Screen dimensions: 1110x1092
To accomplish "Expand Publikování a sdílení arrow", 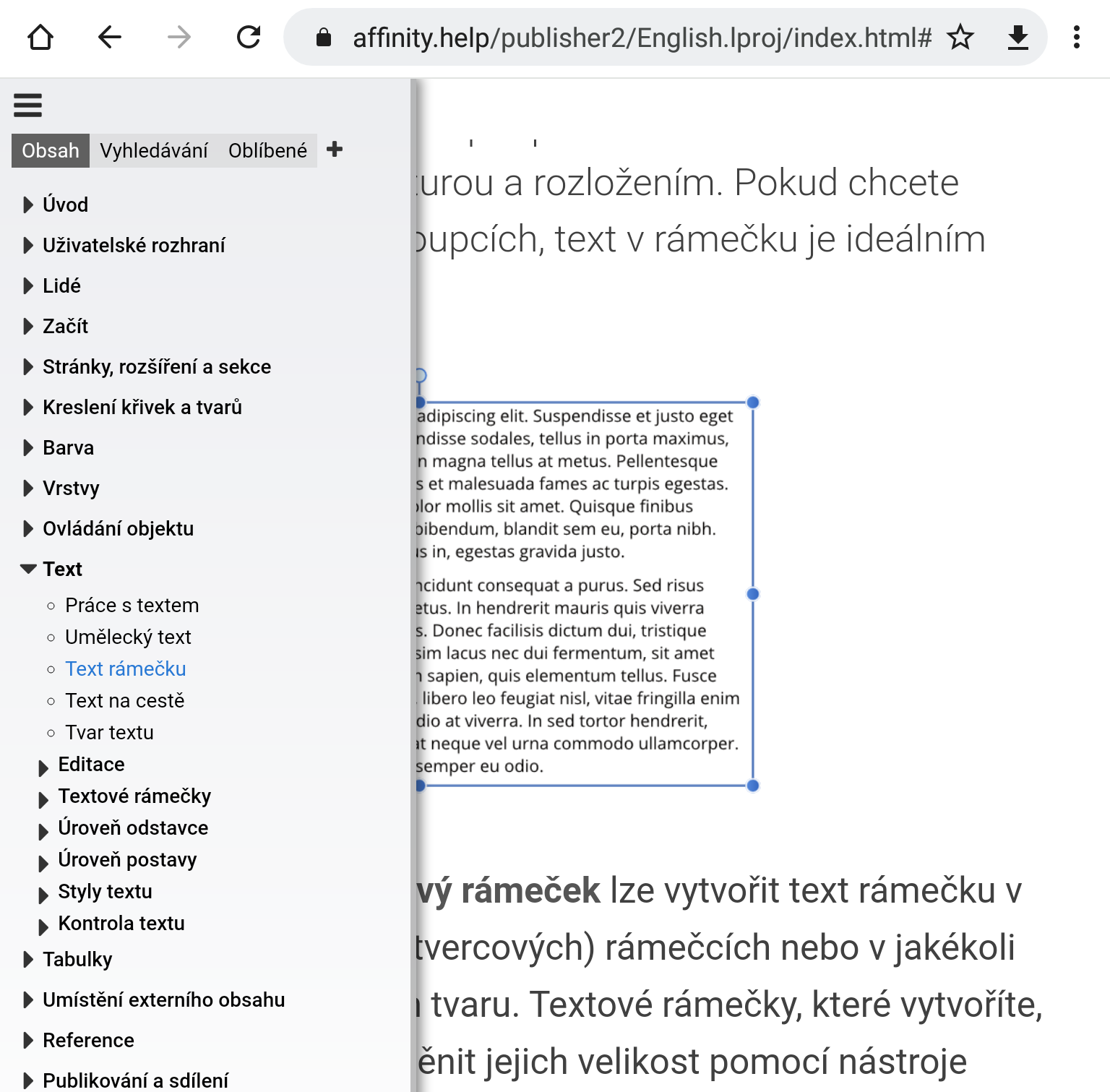I will (28, 1080).
